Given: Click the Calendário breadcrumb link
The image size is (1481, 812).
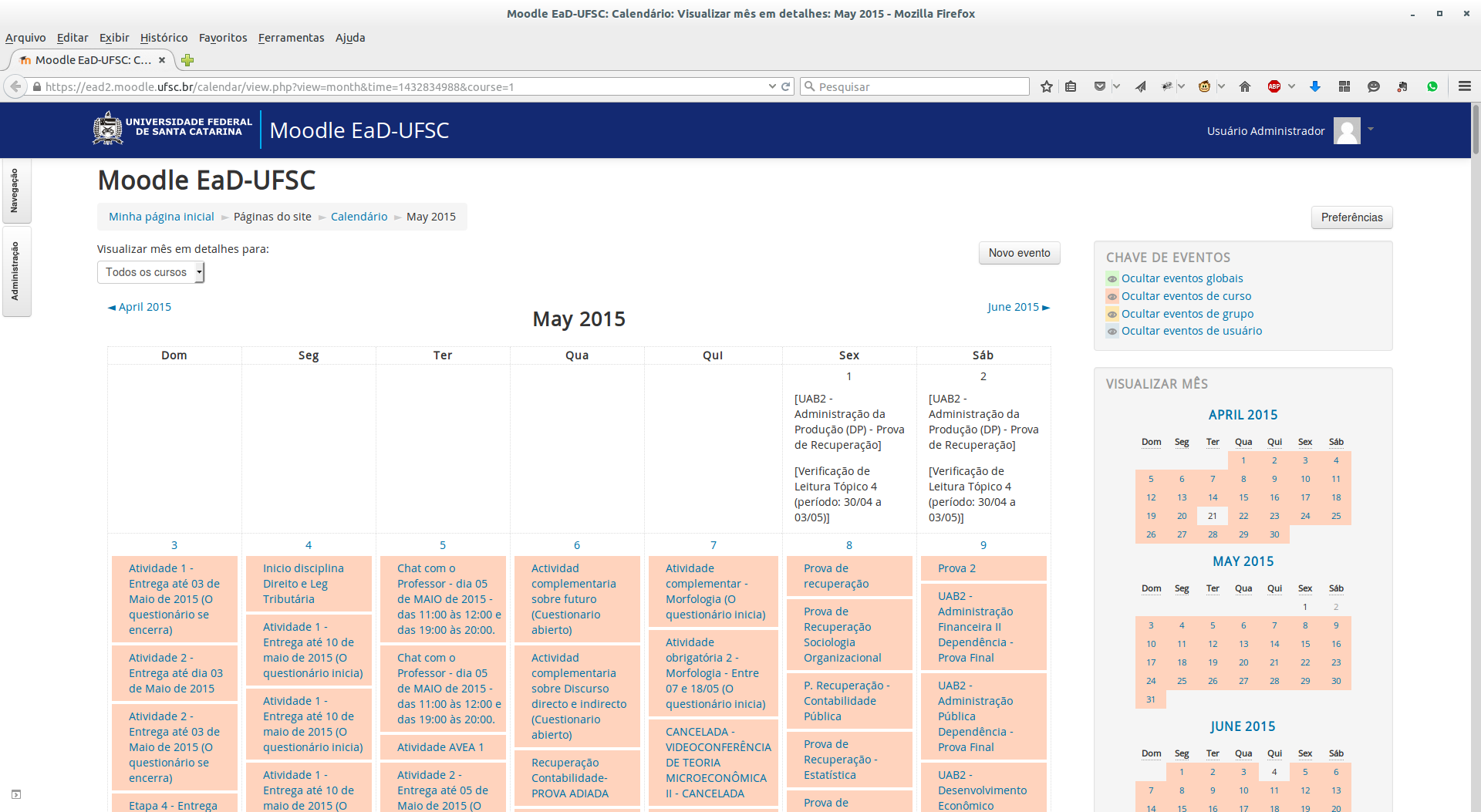Looking at the screenshot, I should 359,217.
